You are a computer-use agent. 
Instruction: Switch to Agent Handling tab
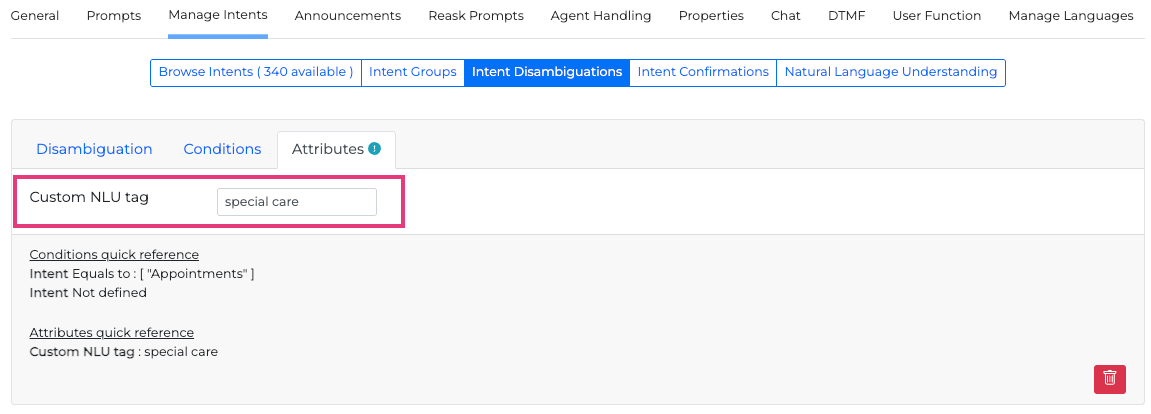pos(601,16)
